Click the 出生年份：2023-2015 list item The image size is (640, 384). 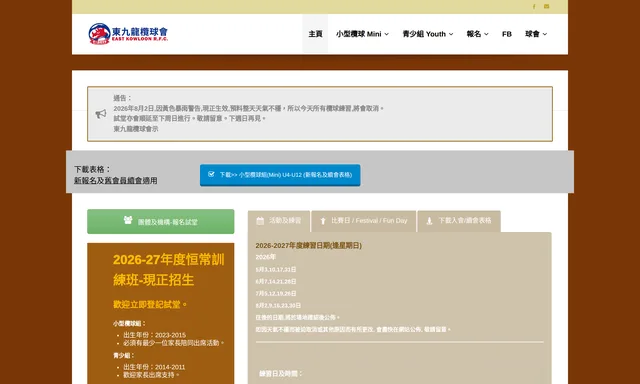(x=155, y=335)
